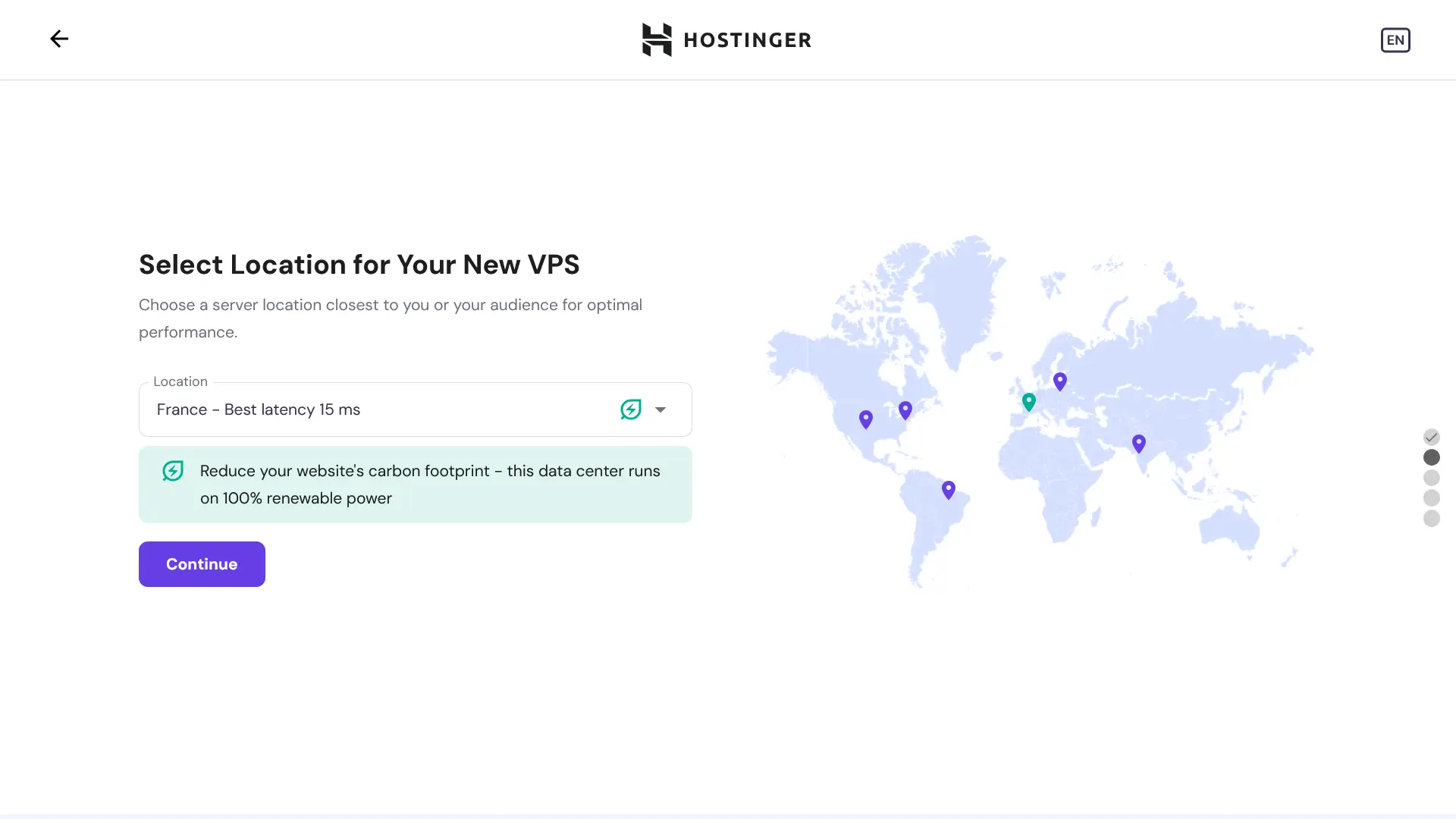Click the leaf icon in green banner
The image size is (1456, 819).
[173, 471]
